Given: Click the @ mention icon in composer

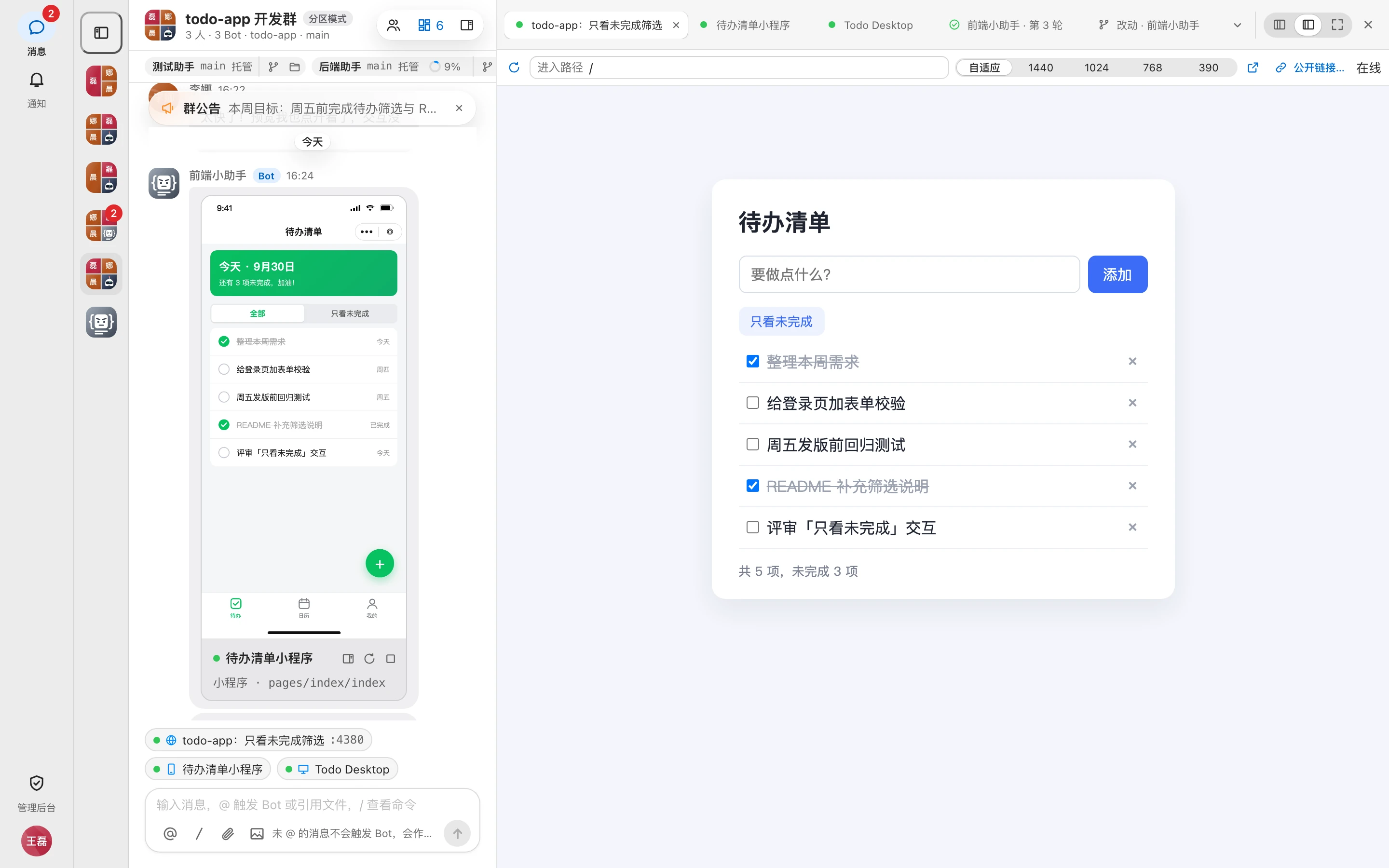Looking at the screenshot, I should pos(170,833).
